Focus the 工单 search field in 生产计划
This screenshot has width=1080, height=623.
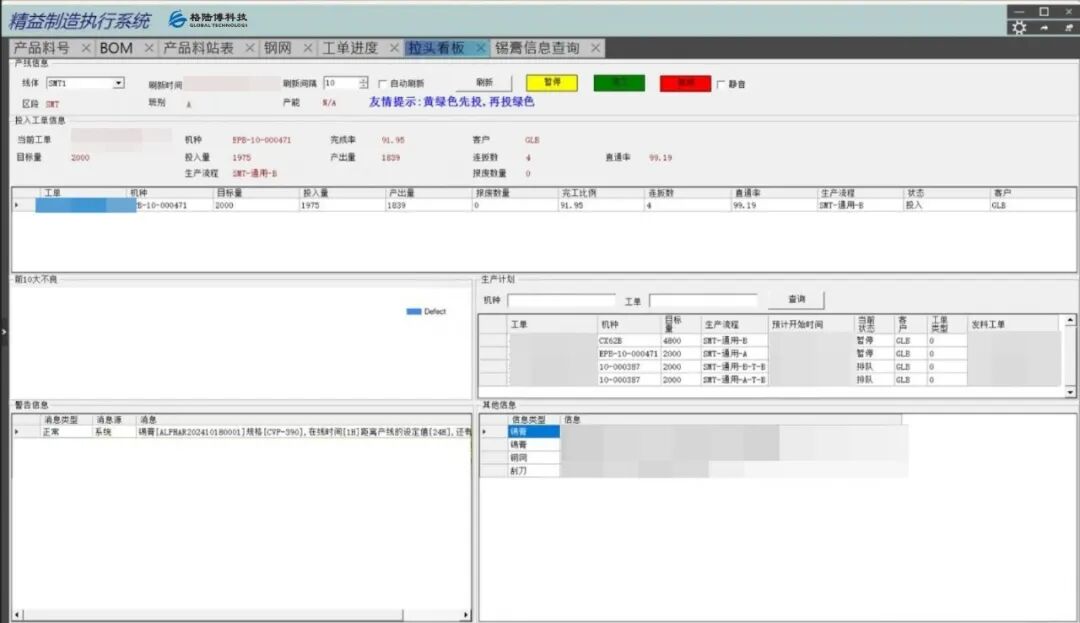tap(703, 301)
